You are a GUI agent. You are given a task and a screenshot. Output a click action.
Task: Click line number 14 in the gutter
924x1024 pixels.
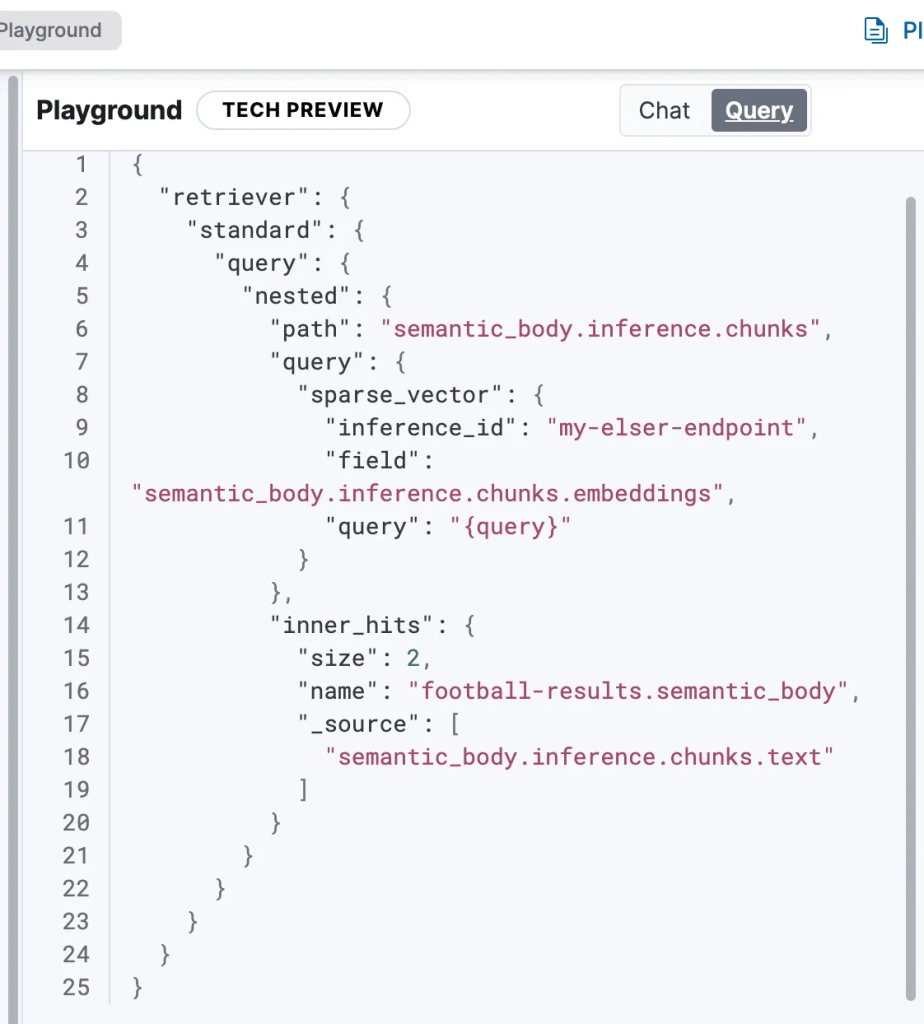[76, 625]
